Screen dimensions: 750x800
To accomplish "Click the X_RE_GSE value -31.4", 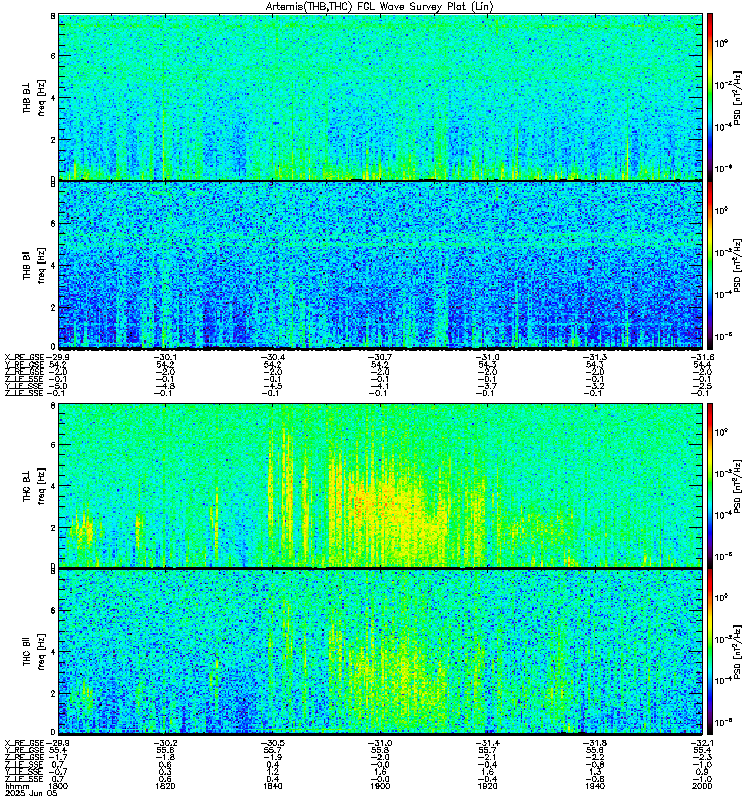I will coord(487,743).
